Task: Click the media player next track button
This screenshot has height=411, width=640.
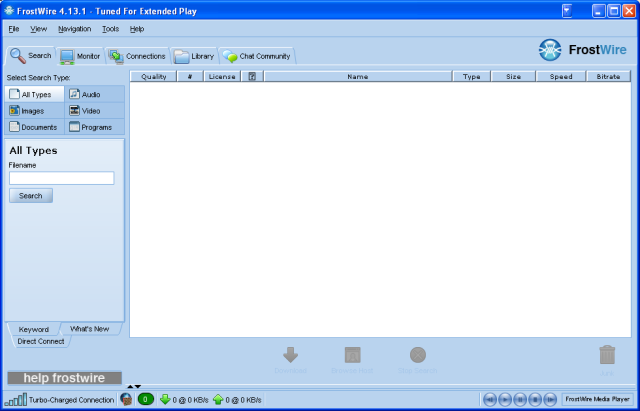Action: (x=550, y=399)
